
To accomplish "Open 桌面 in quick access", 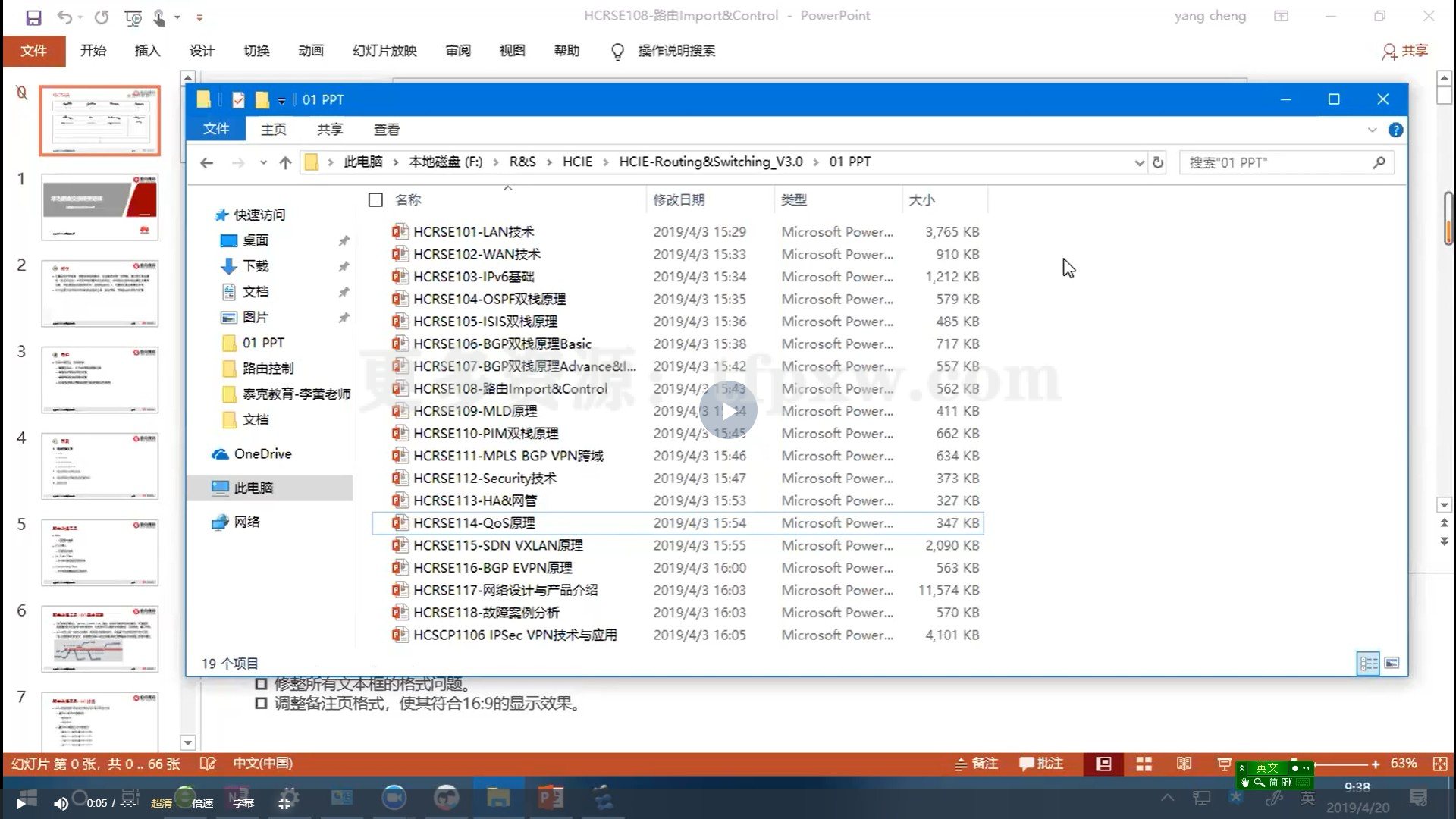I will point(256,240).
